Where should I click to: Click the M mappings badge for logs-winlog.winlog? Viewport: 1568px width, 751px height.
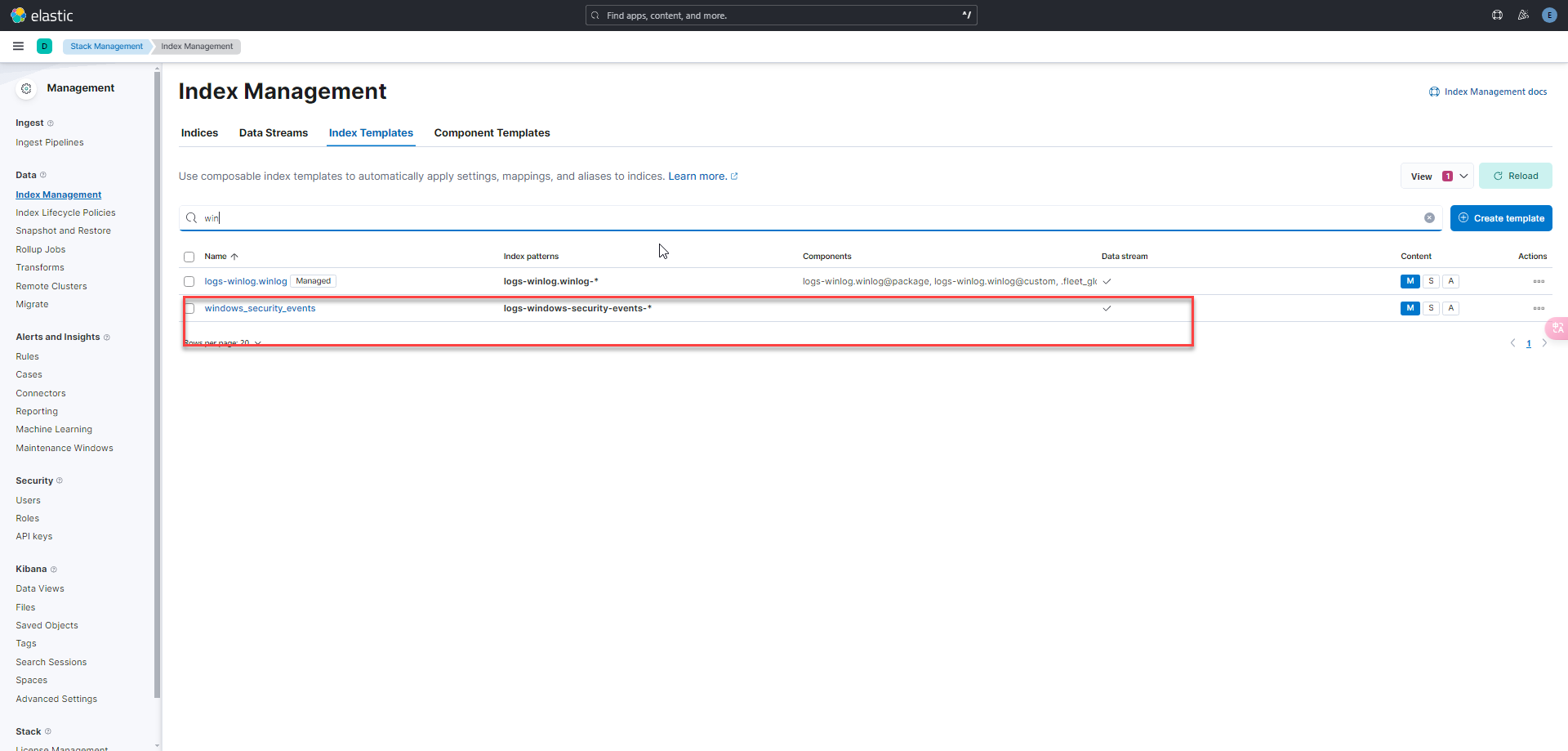point(1410,281)
